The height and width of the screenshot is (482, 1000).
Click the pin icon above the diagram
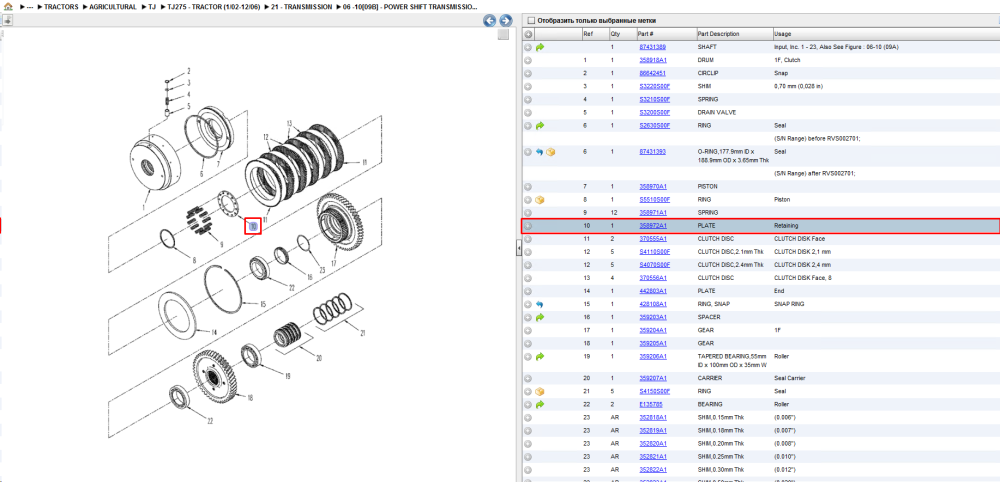[7, 20]
